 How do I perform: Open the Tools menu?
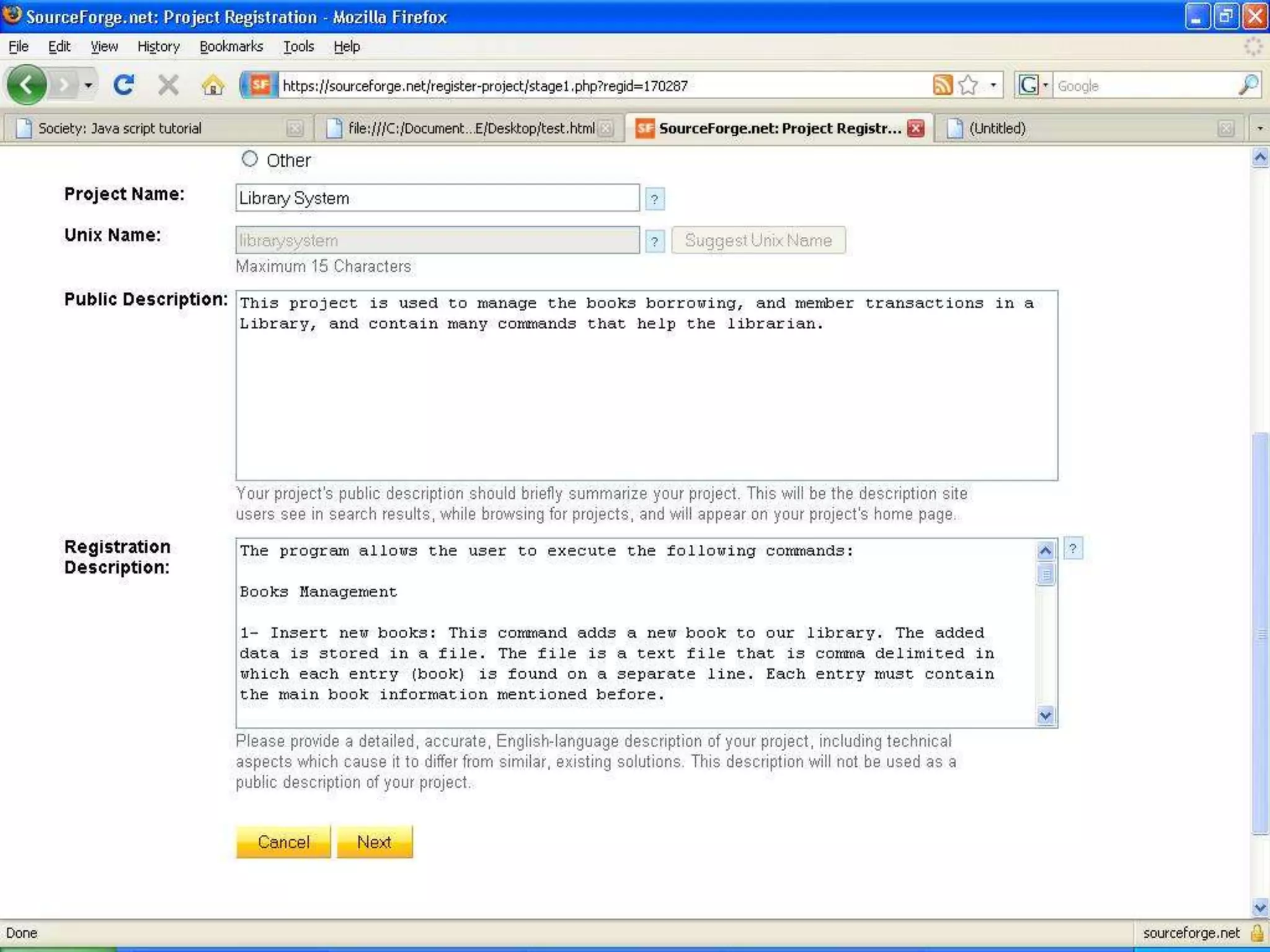tap(298, 46)
